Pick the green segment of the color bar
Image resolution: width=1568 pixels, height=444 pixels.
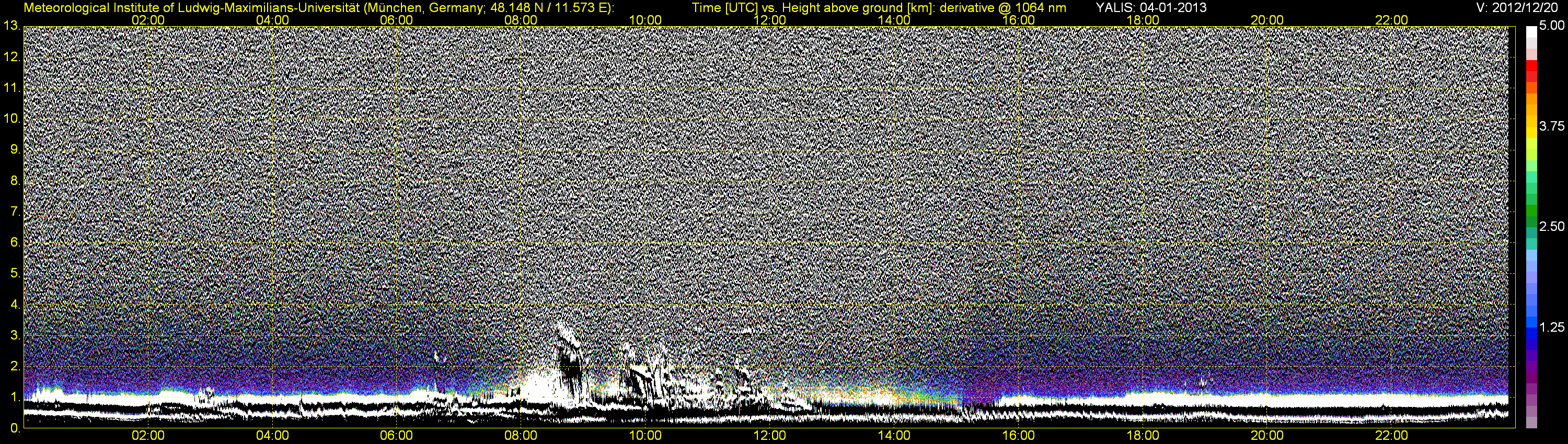(x=1531, y=211)
